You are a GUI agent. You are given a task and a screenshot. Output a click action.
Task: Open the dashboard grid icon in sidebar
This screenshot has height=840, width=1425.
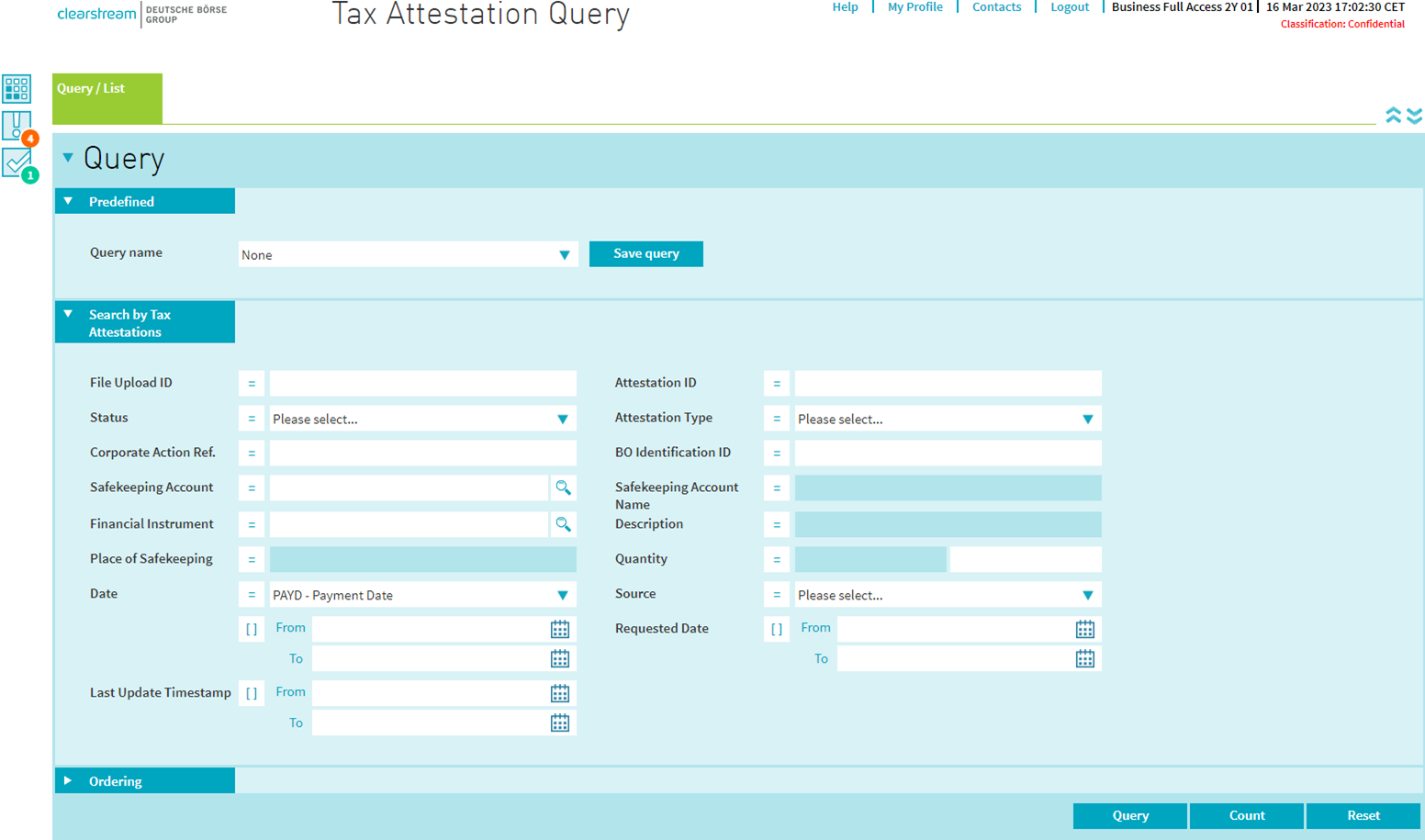click(17, 89)
